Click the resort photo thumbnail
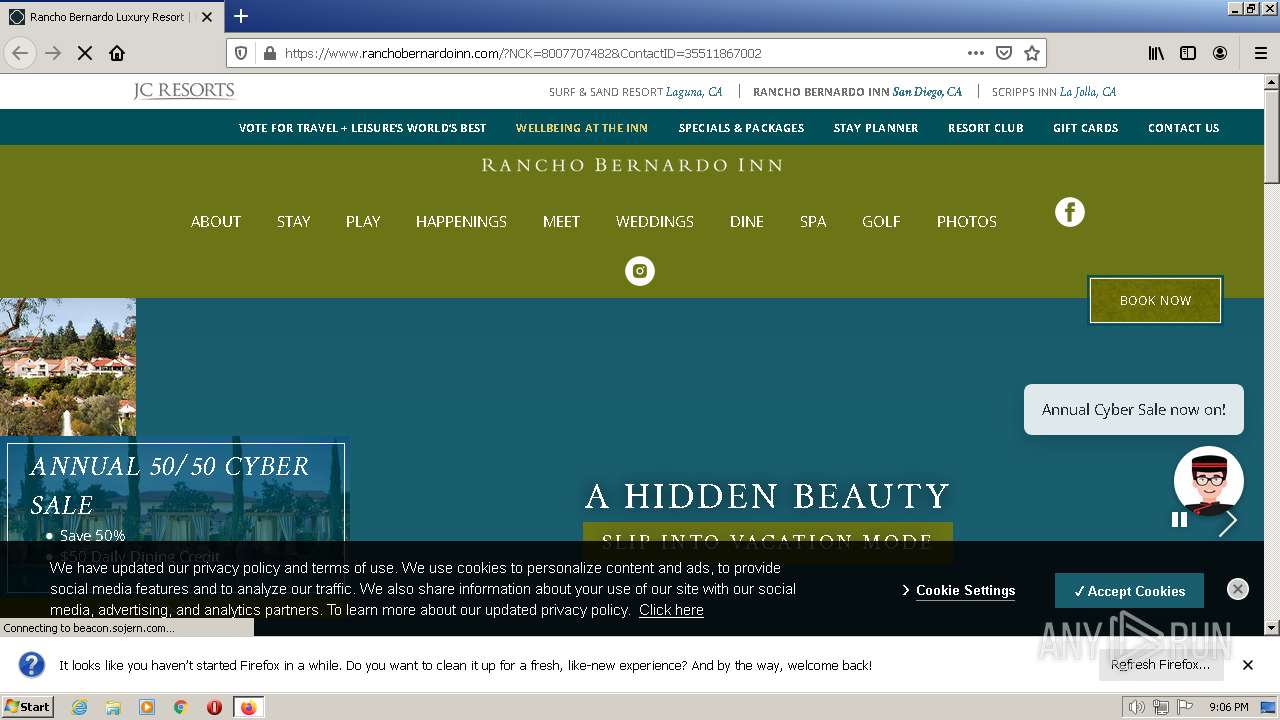1280x720 pixels. pos(68,367)
